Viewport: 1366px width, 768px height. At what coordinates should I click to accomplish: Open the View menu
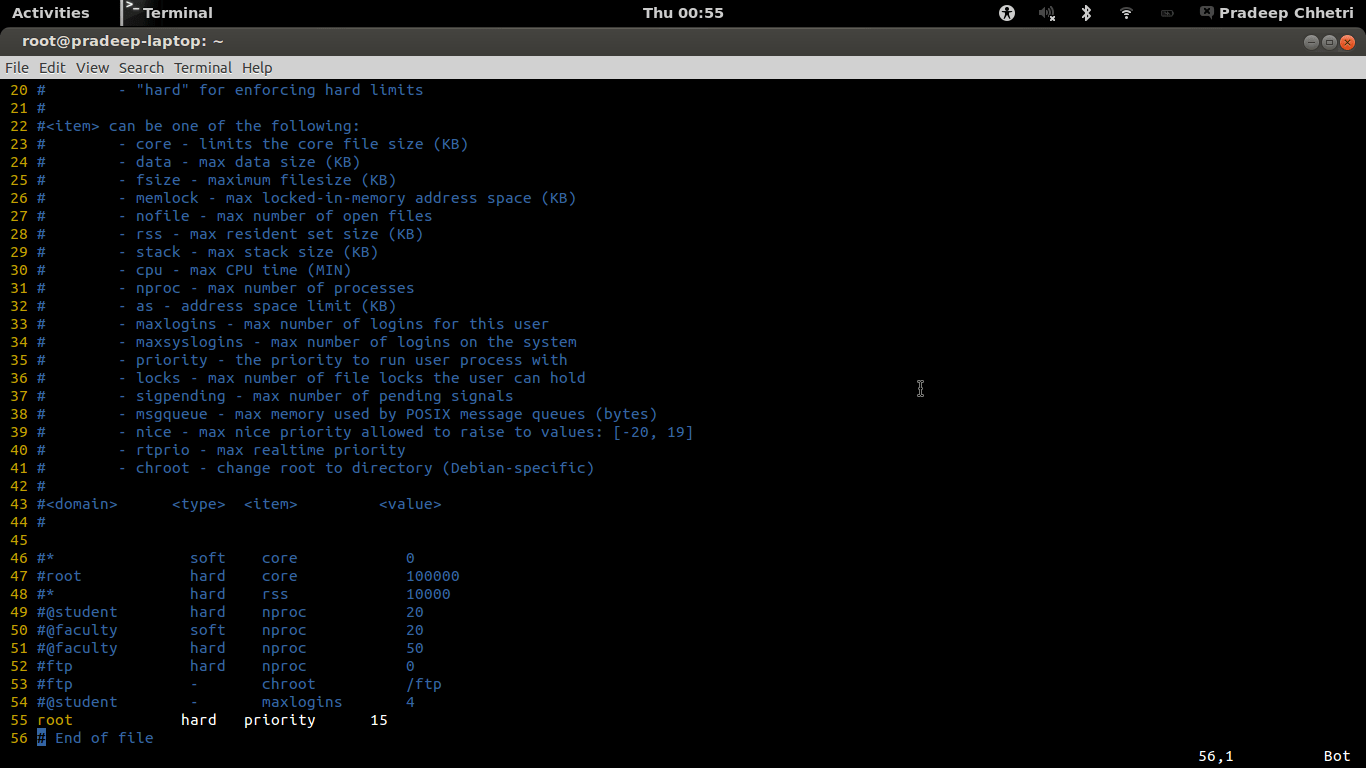pos(92,68)
